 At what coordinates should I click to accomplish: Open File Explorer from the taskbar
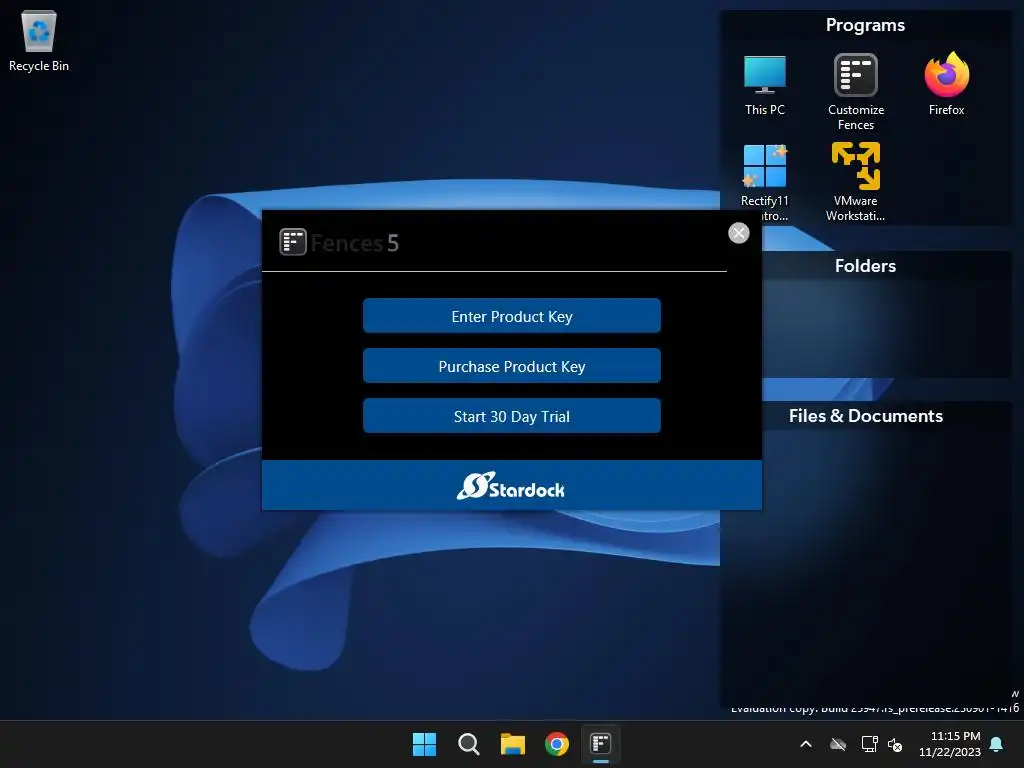click(x=513, y=744)
